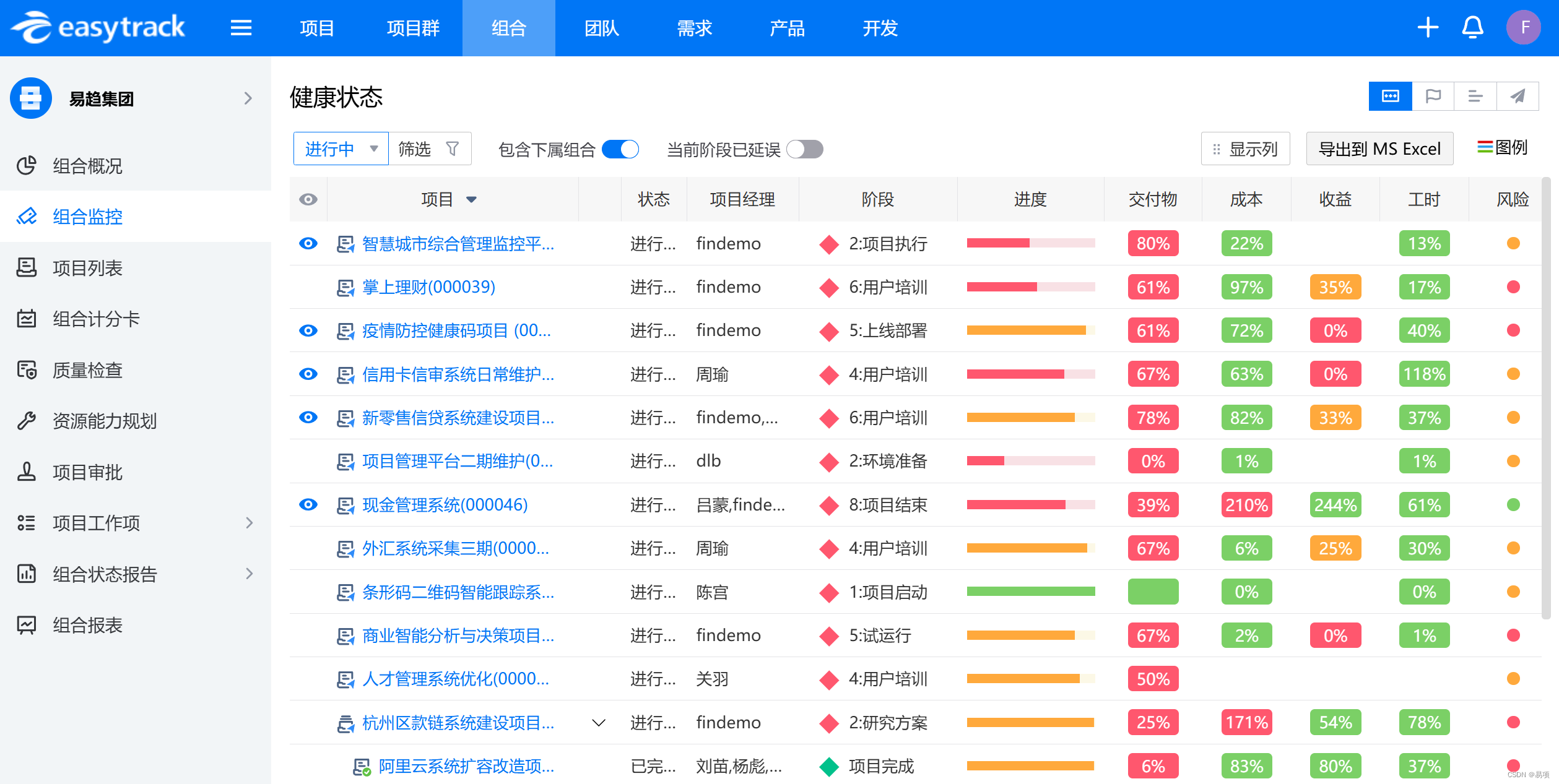The width and height of the screenshot is (1559, 784).
Task: Enable 当前阶段已延误 switch
Action: (x=804, y=149)
